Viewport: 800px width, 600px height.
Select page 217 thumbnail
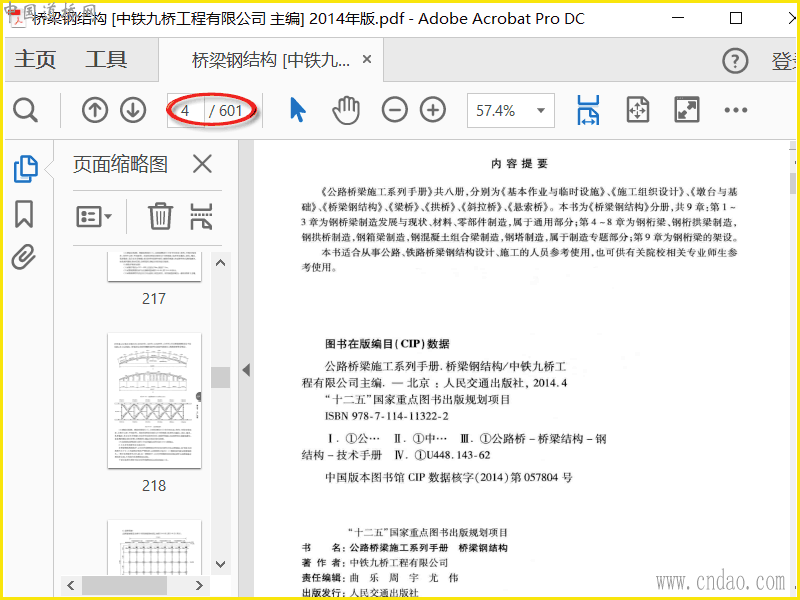coord(154,266)
